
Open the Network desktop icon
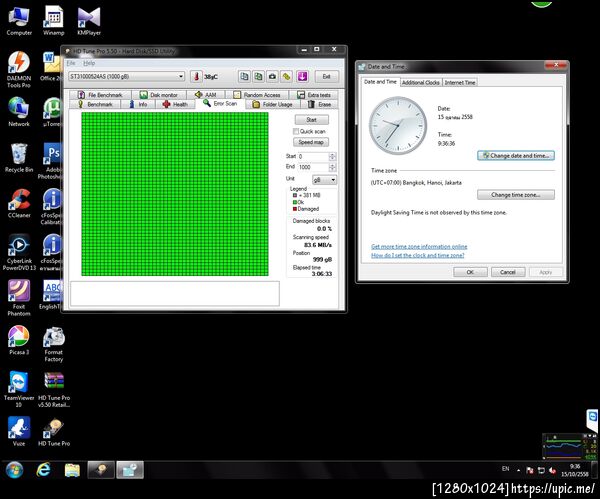(x=19, y=112)
